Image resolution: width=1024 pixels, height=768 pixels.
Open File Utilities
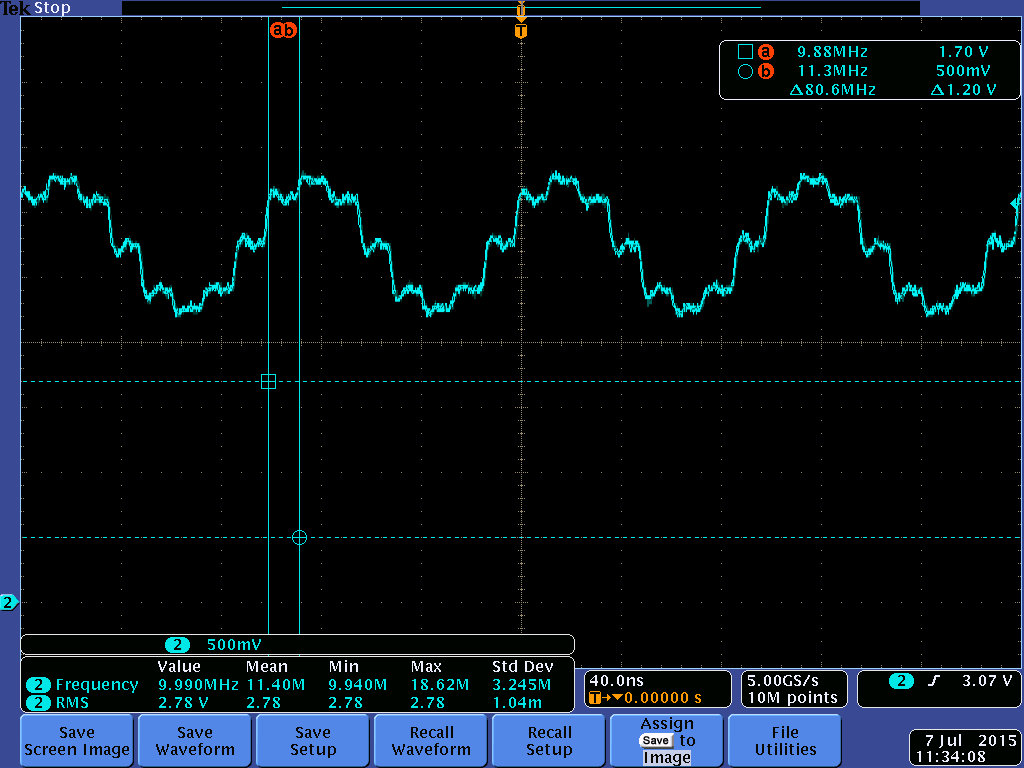tap(785, 741)
